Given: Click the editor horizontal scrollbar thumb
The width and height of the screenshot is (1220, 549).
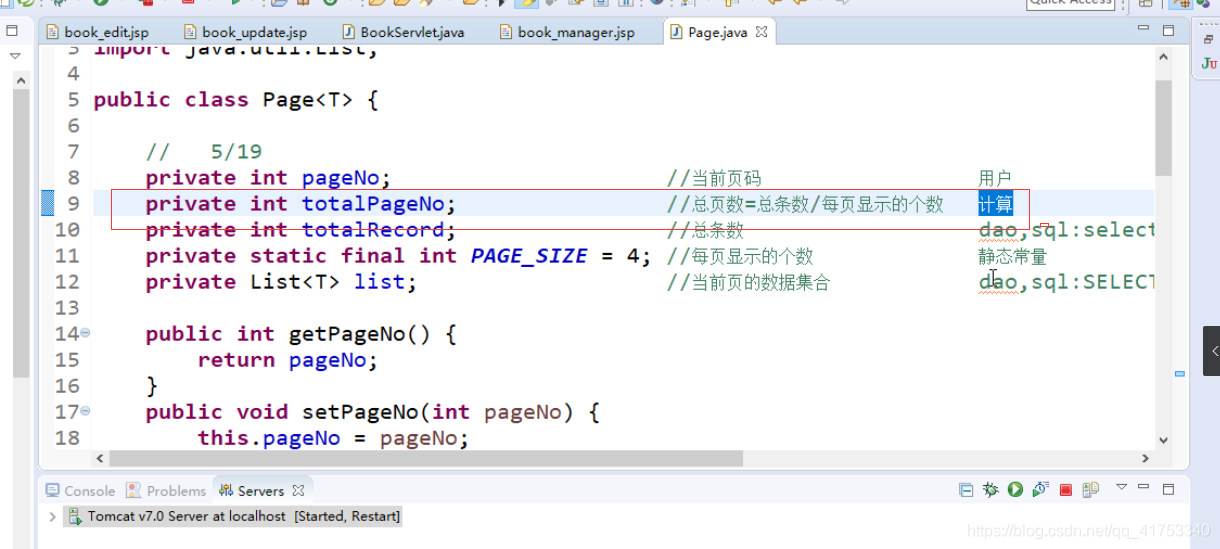Looking at the screenshot, I should tap(426, 458).
